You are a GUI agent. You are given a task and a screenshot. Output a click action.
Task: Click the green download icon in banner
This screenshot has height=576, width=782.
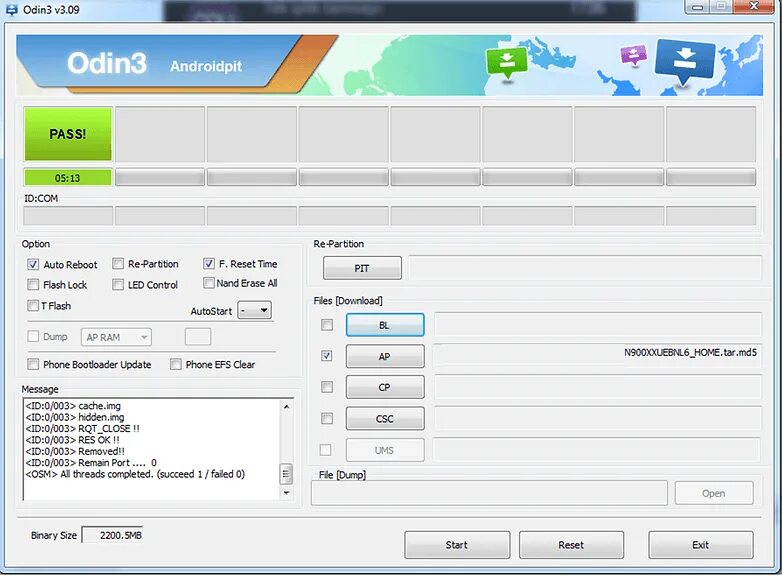point(507,63)
